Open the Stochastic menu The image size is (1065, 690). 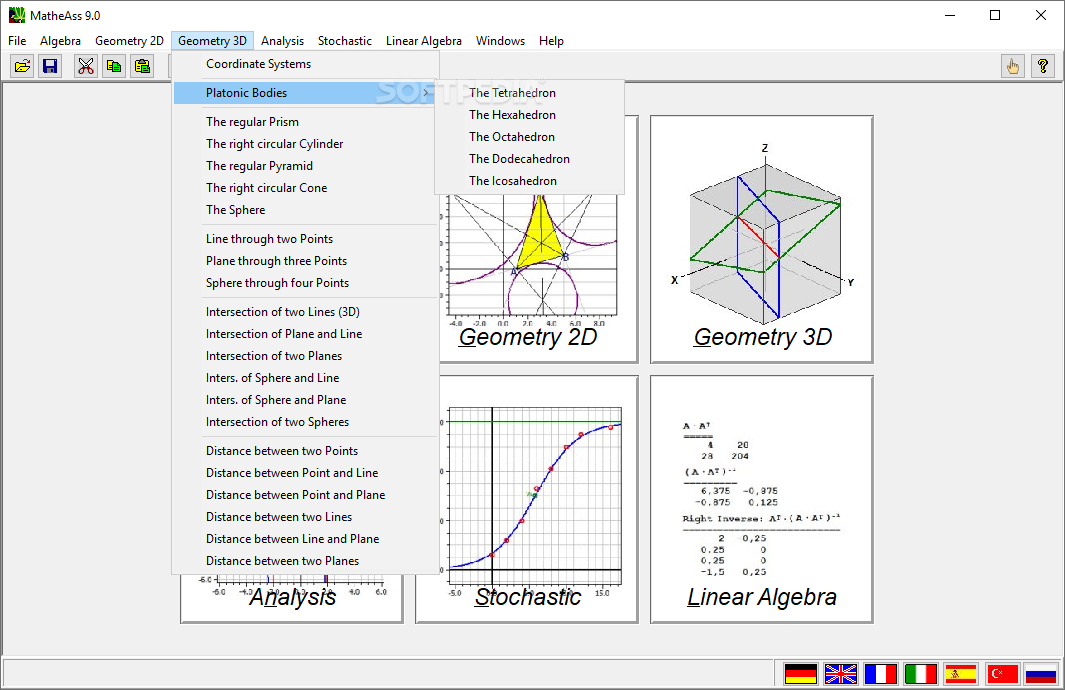pos(345,41)
